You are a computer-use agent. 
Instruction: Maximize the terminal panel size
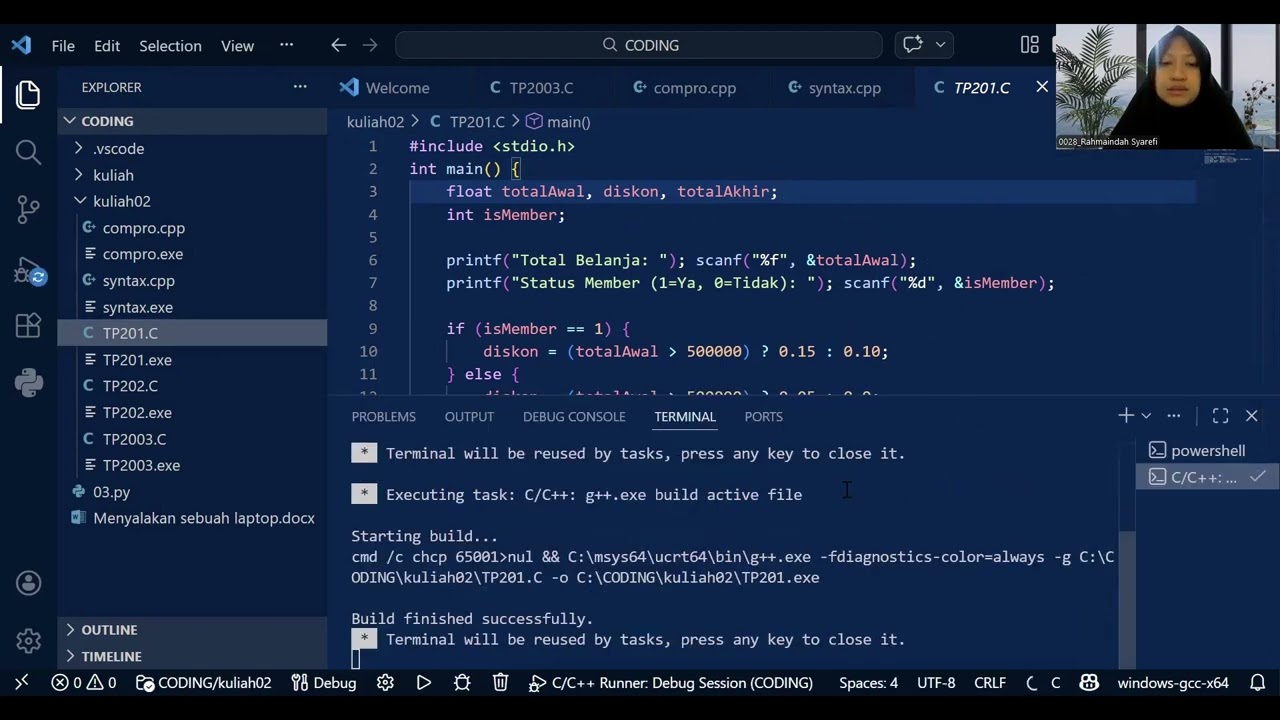(x=1220, y=415)
